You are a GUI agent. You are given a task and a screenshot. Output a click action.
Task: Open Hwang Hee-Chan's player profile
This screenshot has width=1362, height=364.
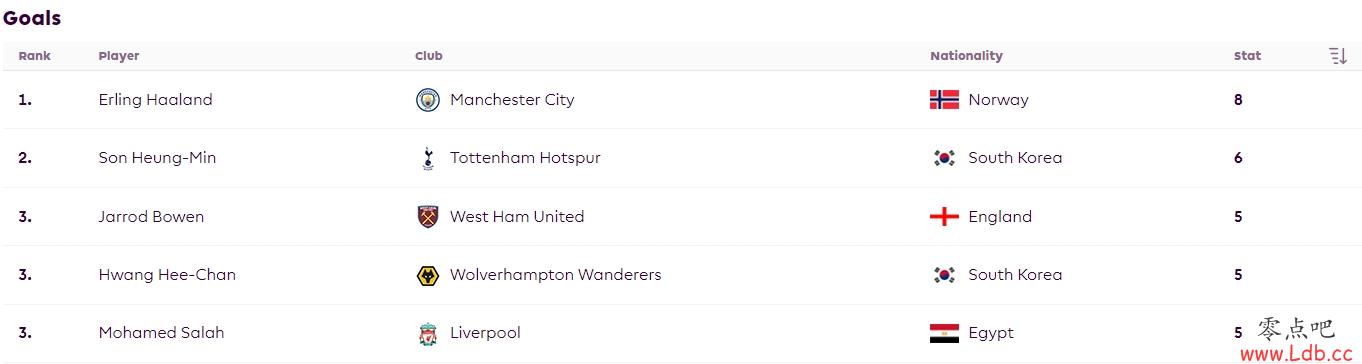167,275
